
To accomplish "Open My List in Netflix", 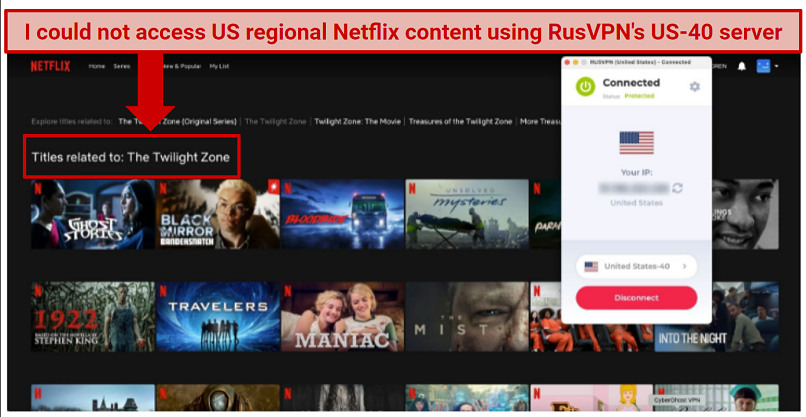I will pos(219,66).
